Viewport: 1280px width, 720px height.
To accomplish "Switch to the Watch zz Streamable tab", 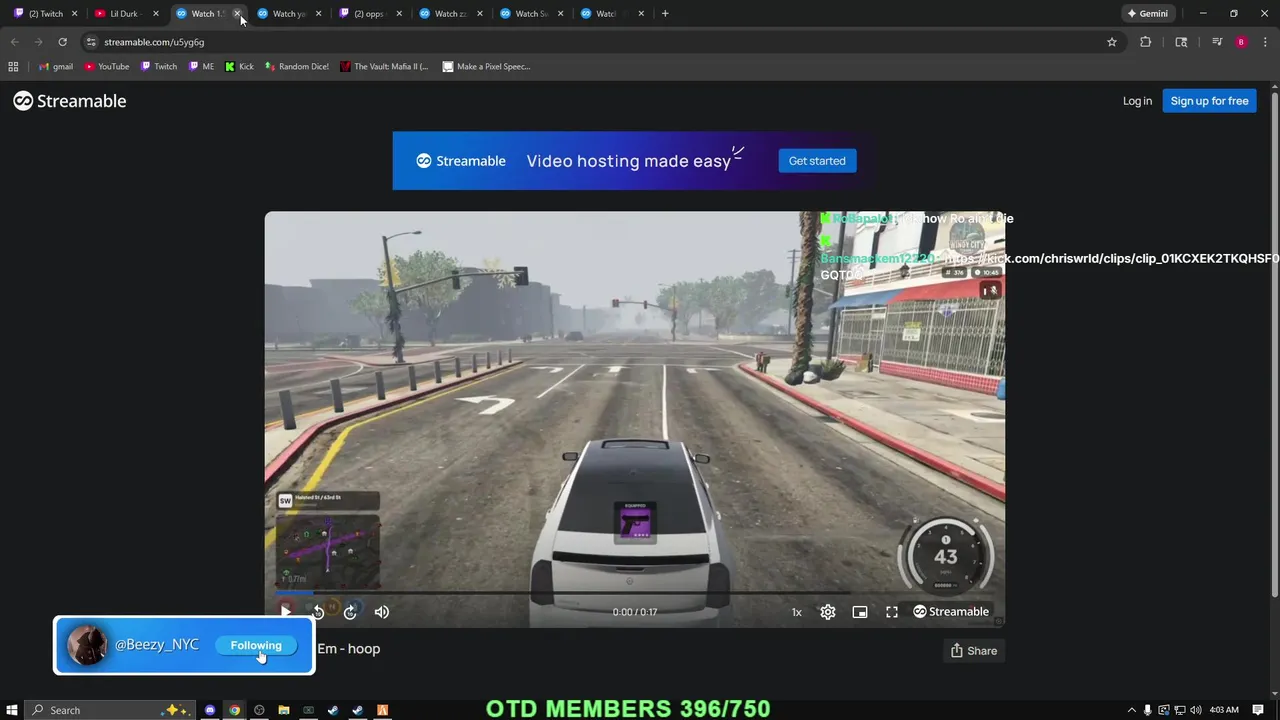I will click(x=450, y=14).
